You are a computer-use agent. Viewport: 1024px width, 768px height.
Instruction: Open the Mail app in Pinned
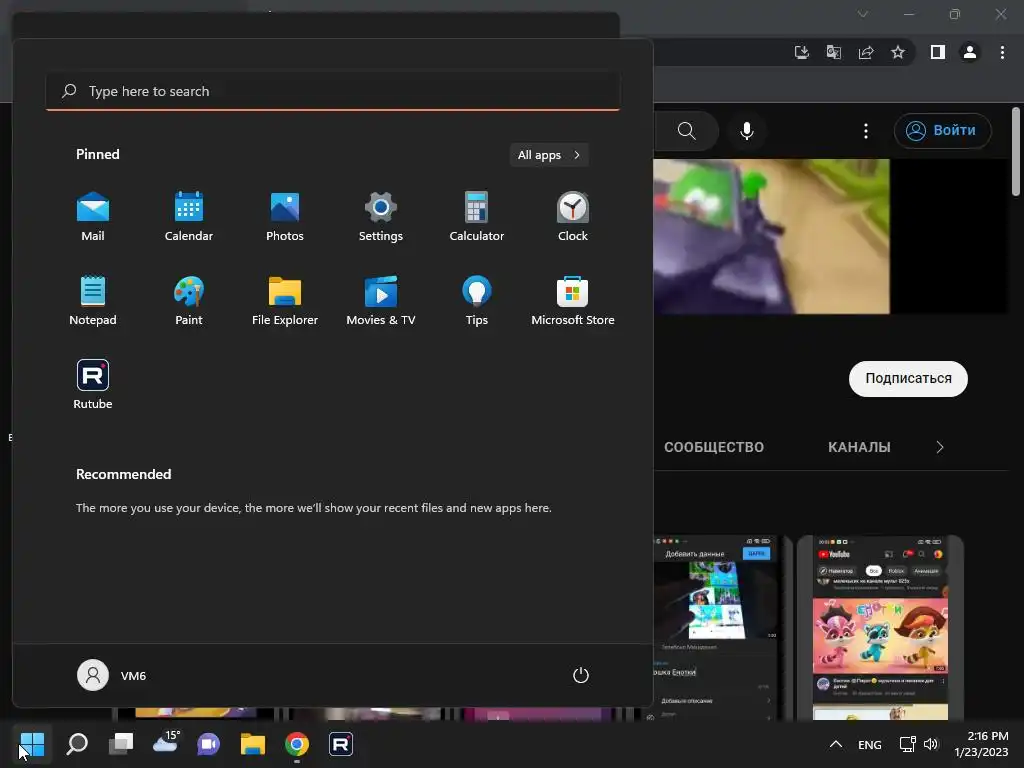pos(93,217)
